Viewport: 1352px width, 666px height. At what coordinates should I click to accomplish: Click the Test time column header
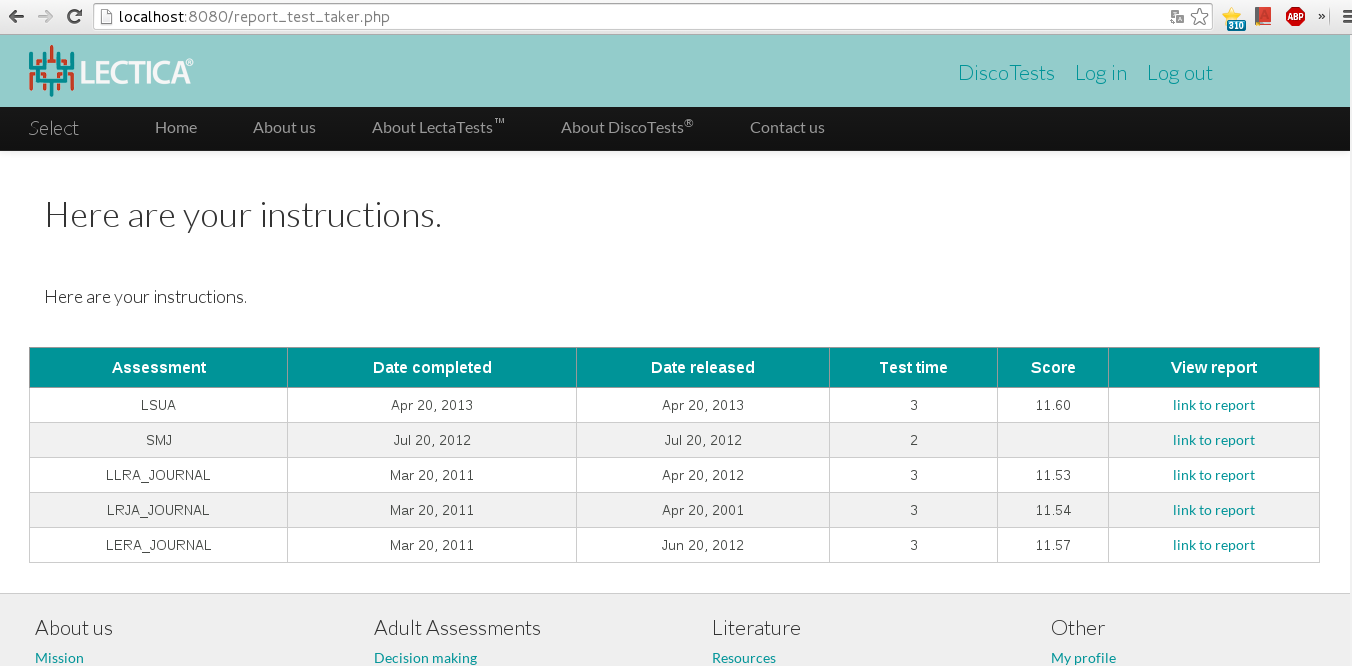point(914,367)
